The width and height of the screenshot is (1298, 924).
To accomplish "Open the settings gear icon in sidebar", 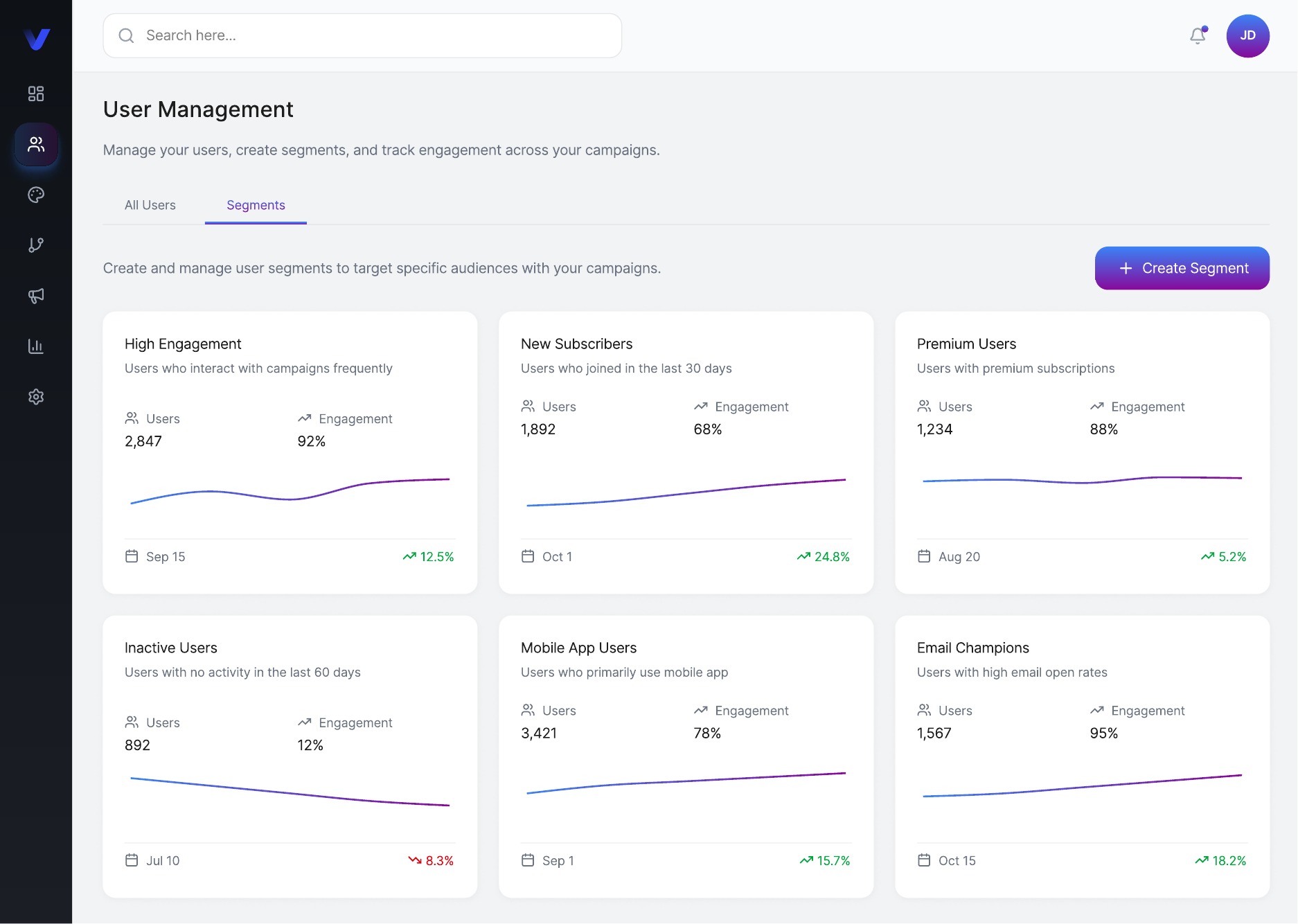I will pos(36,397).
